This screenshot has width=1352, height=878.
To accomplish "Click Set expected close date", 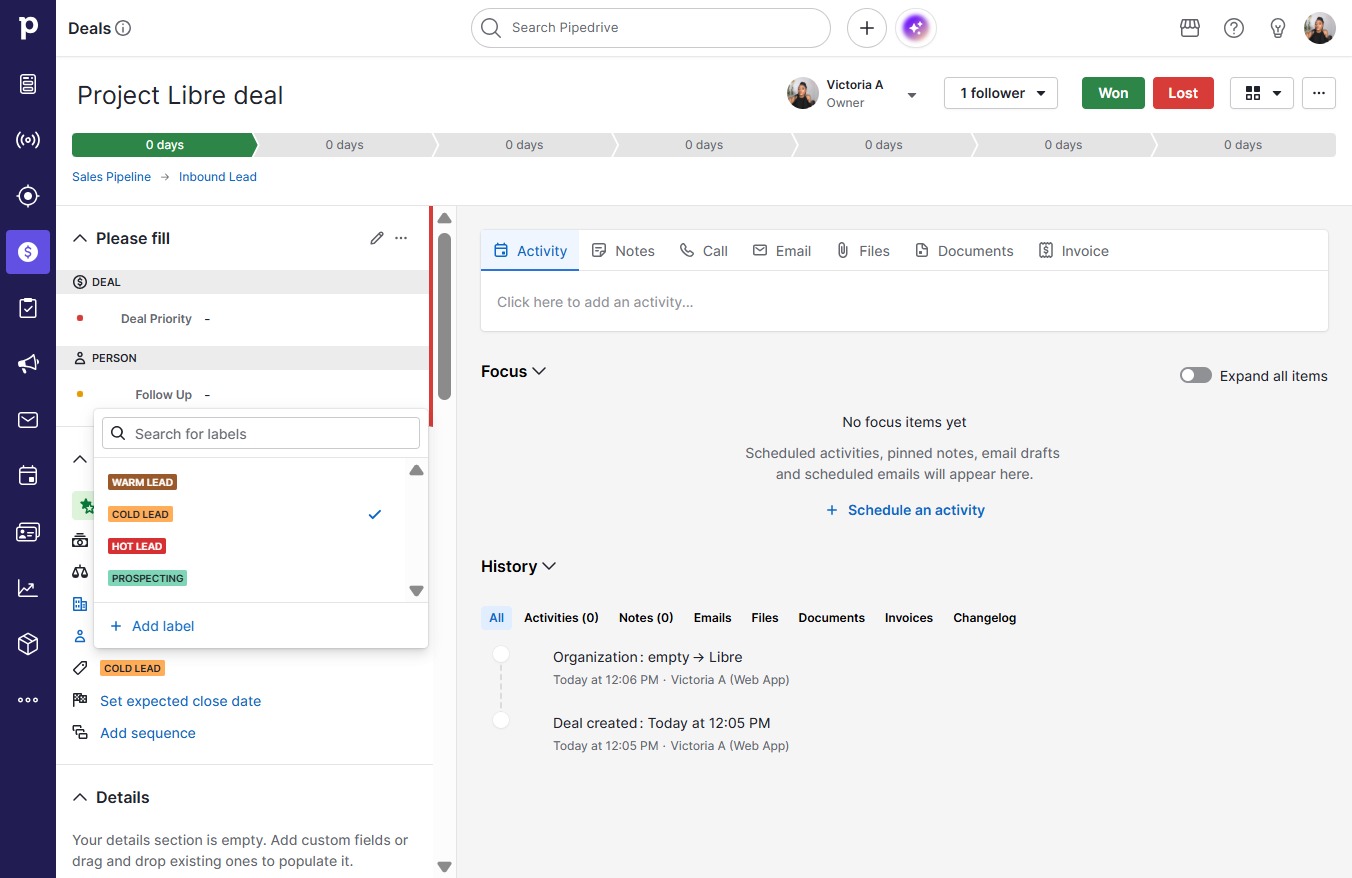I will click(x=180, y=701).
